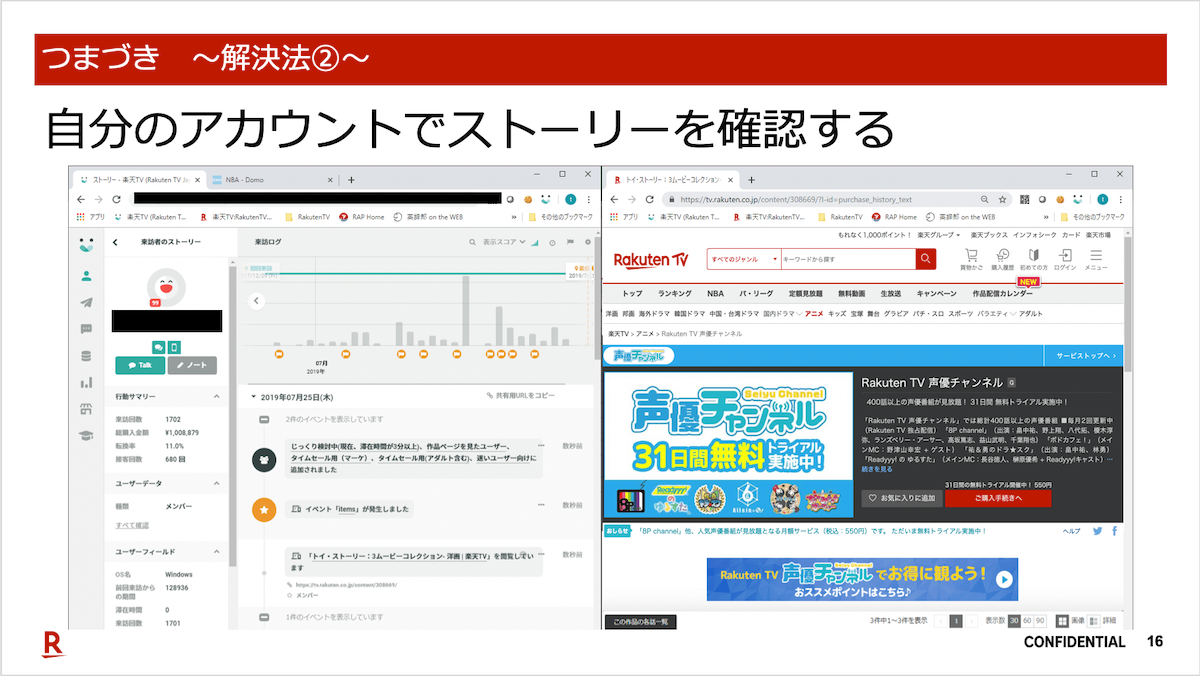Click the search magnifier in the 来訪ログ header
1200x676 pixels.
[x=474, y=242]
